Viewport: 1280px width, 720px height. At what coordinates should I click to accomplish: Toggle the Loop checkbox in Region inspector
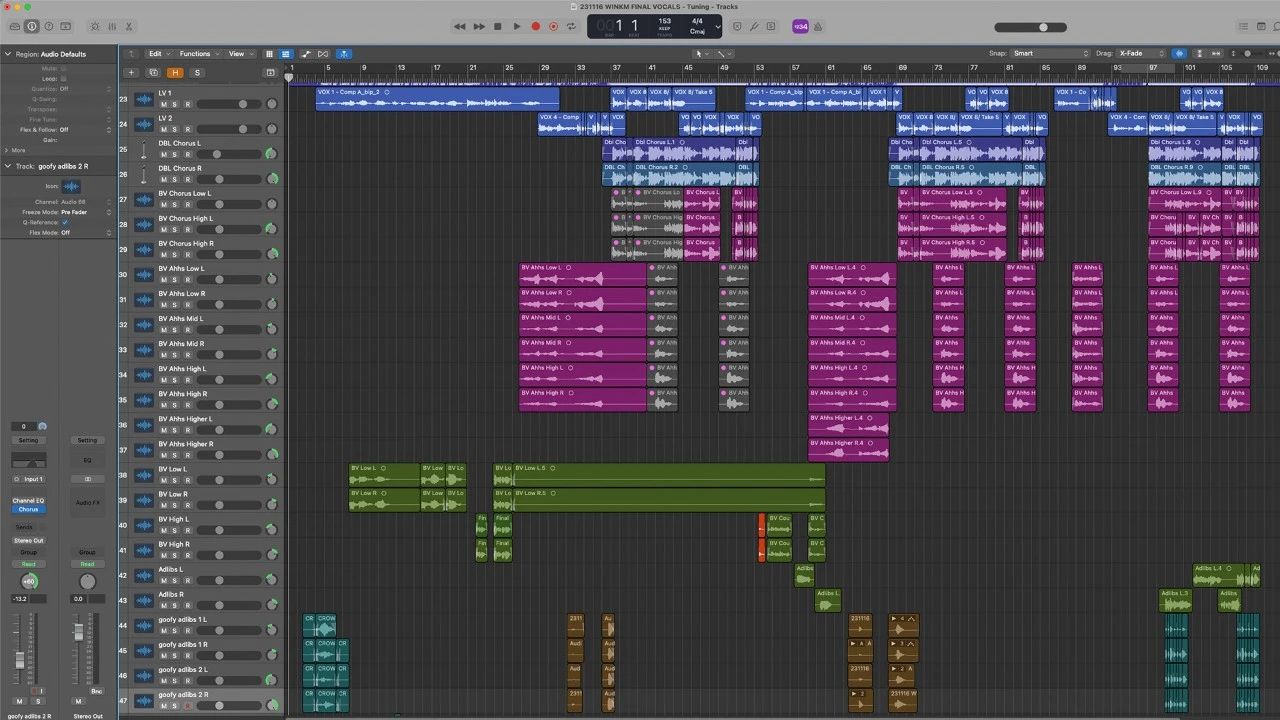(64, 78)
